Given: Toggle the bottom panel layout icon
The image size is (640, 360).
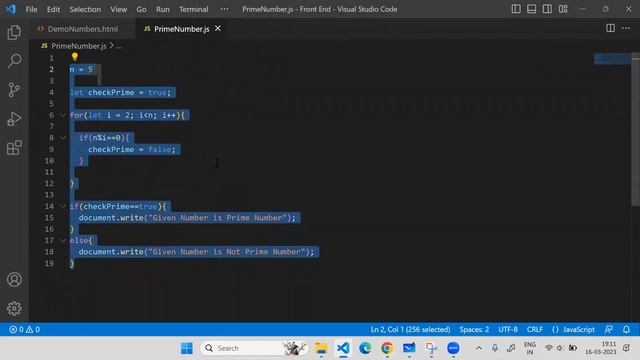Looking at the screenshot, I should (531, 9).
